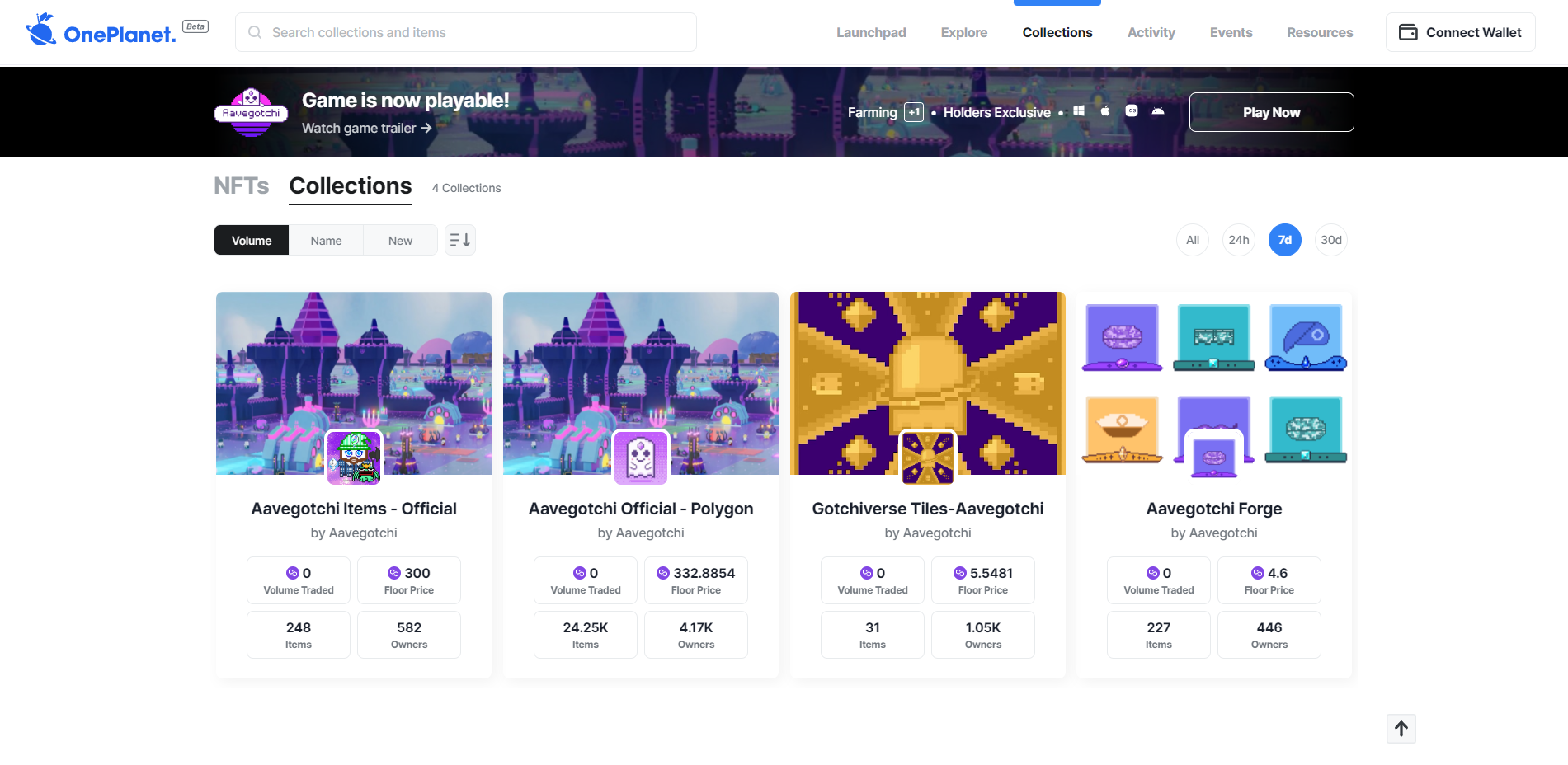This screenshot has height=765, width=1568.
Task: Select the 24h time range
Action: (1239, 240)
